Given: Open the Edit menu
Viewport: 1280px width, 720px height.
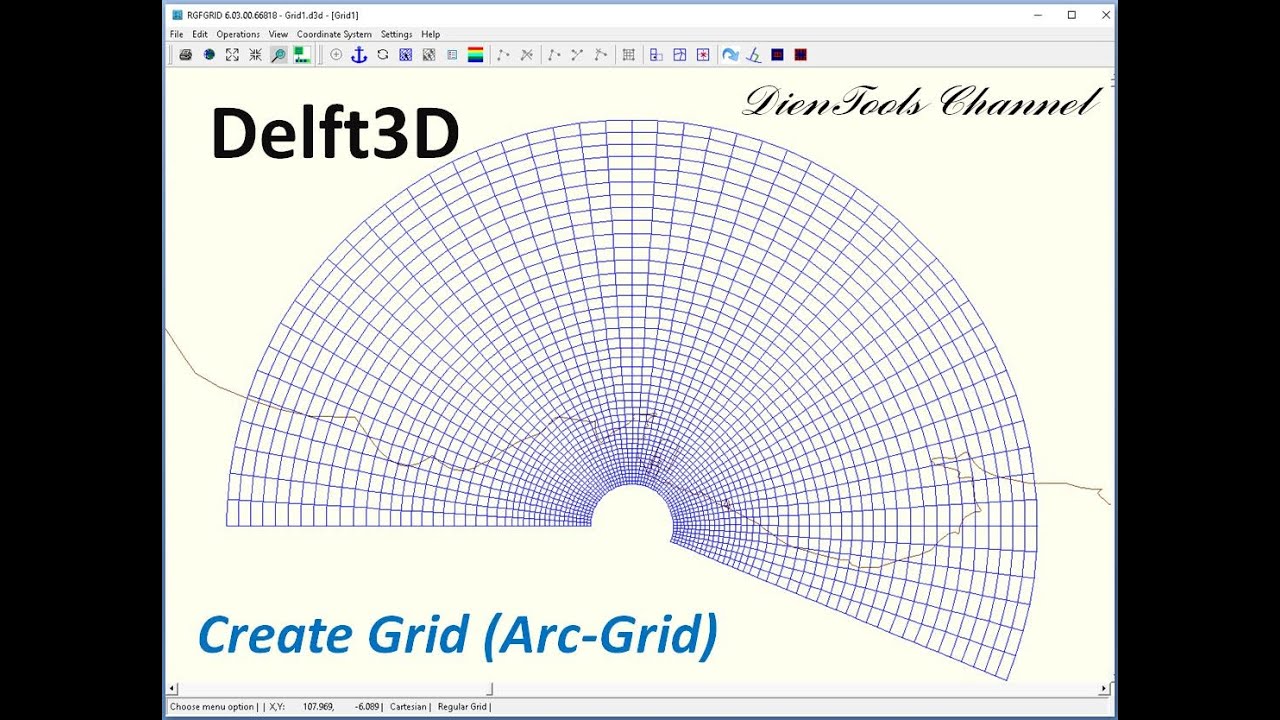Looking at the screenshot, I should click(200, 34).
